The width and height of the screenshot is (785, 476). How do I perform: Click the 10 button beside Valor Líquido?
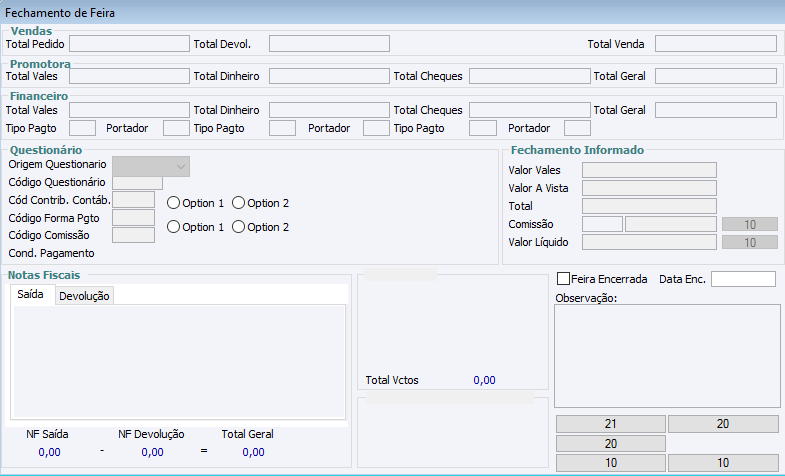click(x=749, y=243)
